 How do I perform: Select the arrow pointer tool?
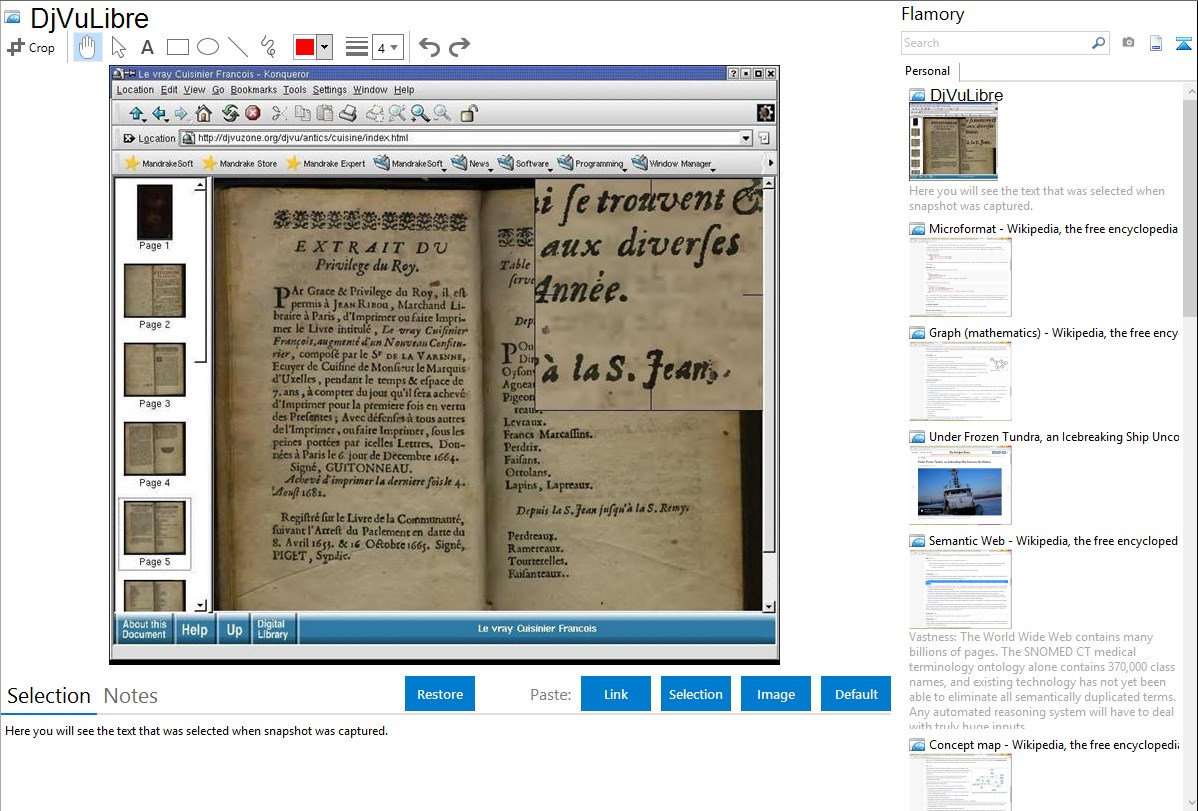coord(118,47)
